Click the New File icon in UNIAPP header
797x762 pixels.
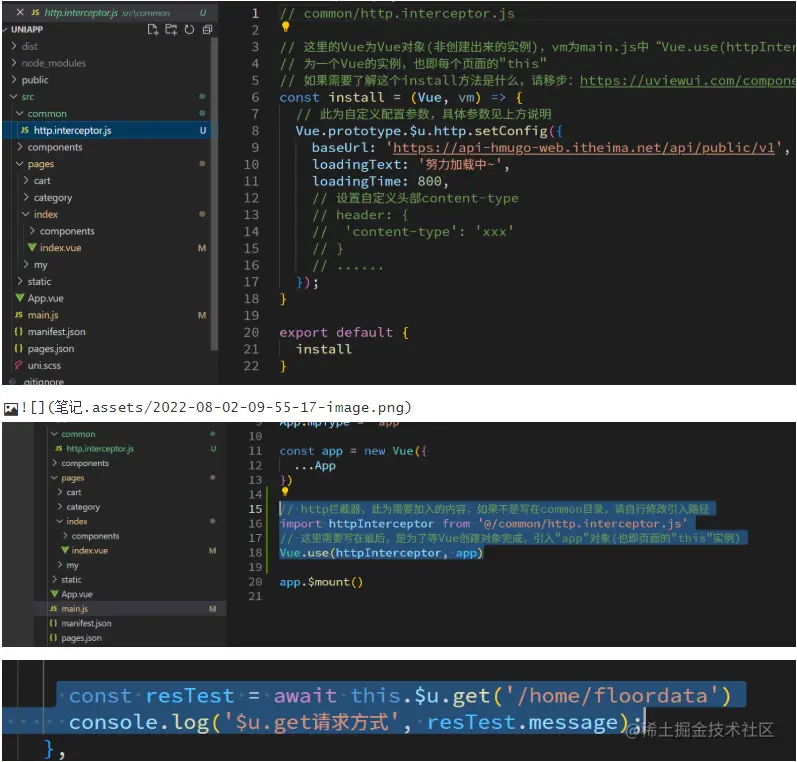point(152,29)
